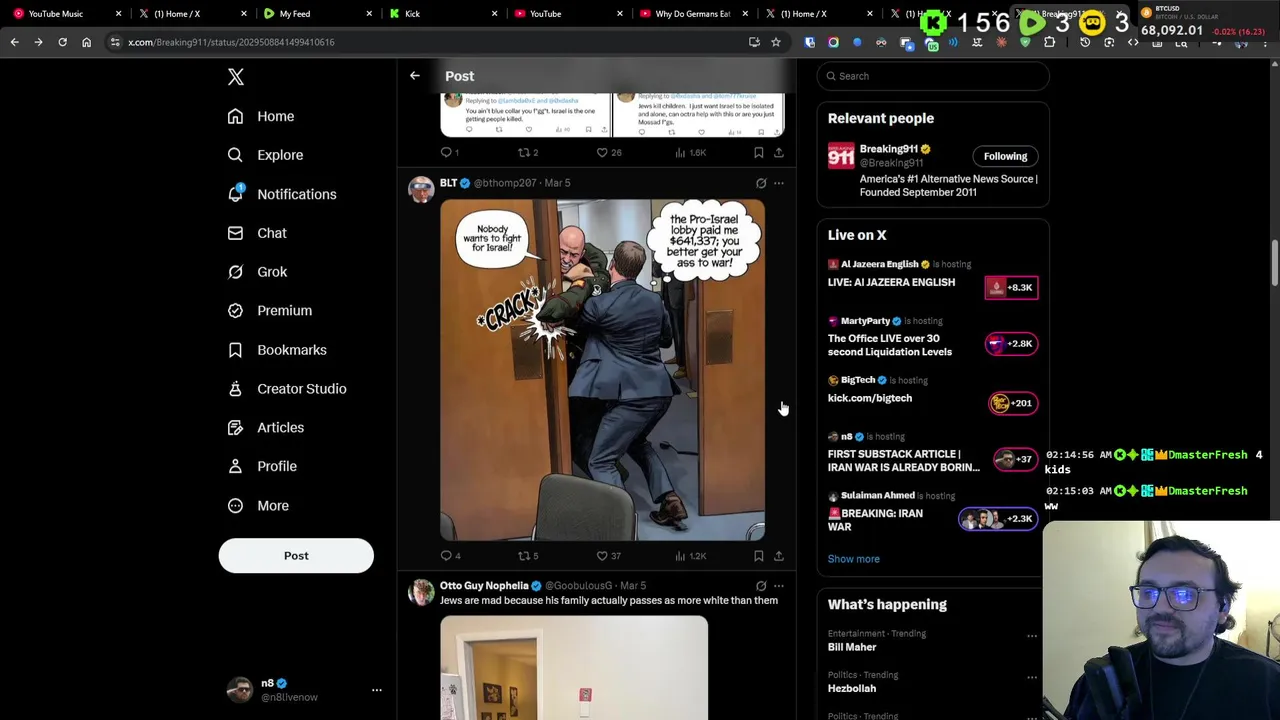Open Breaking911 profile in Relevant people
Viewport: 1280px width, 720px height.
(888, 149)
